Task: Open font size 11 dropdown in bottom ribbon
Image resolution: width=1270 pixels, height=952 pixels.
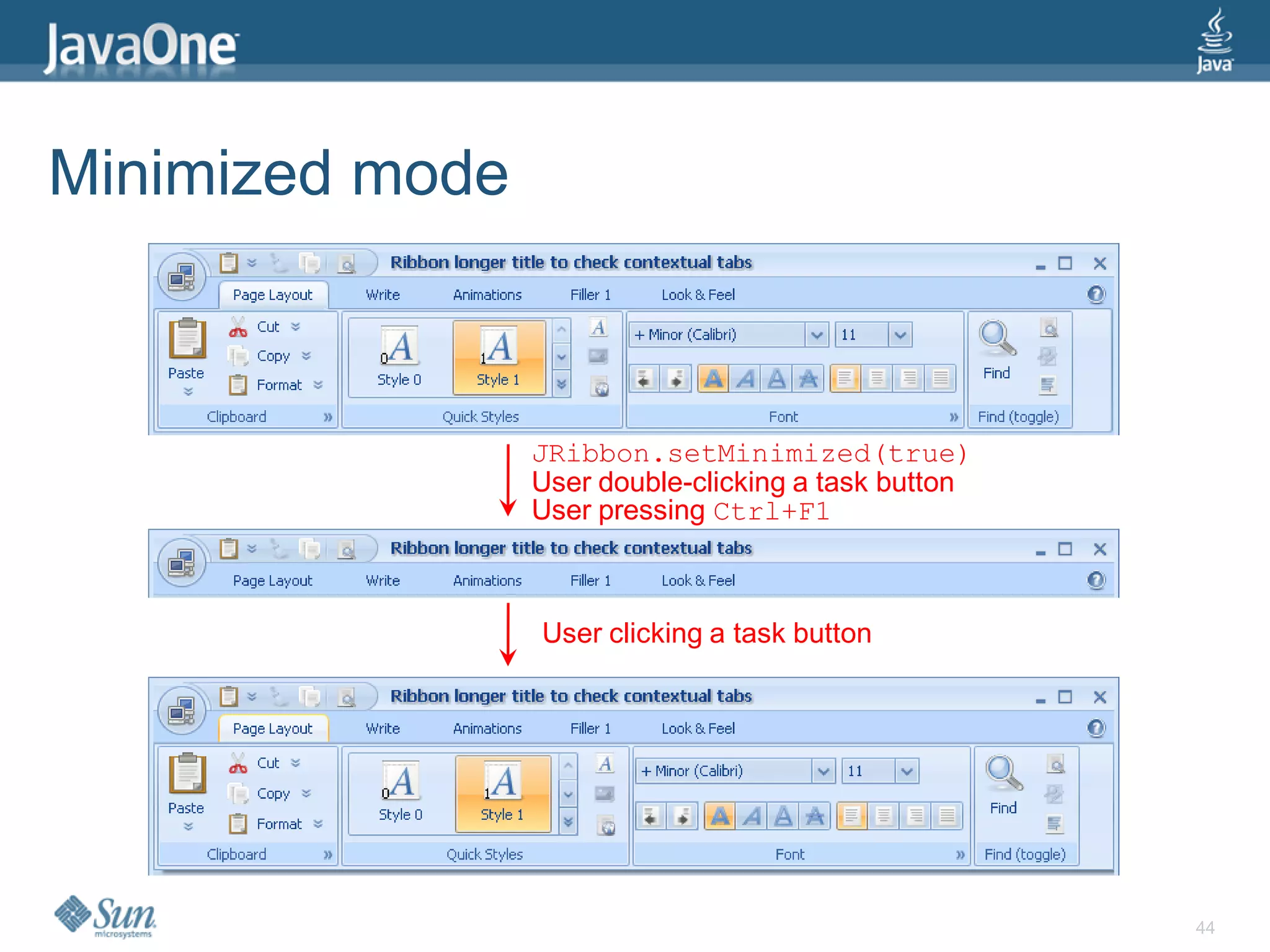Action: [907, 771]
